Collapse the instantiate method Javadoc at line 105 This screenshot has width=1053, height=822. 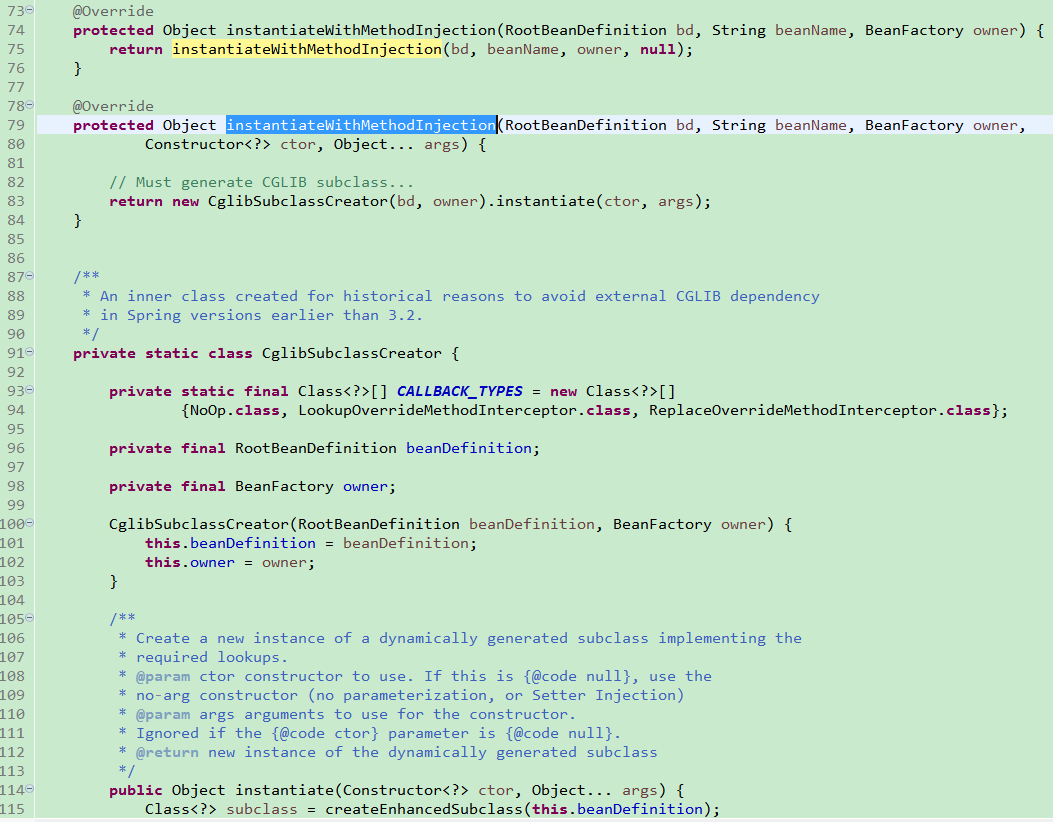point(27,618)
